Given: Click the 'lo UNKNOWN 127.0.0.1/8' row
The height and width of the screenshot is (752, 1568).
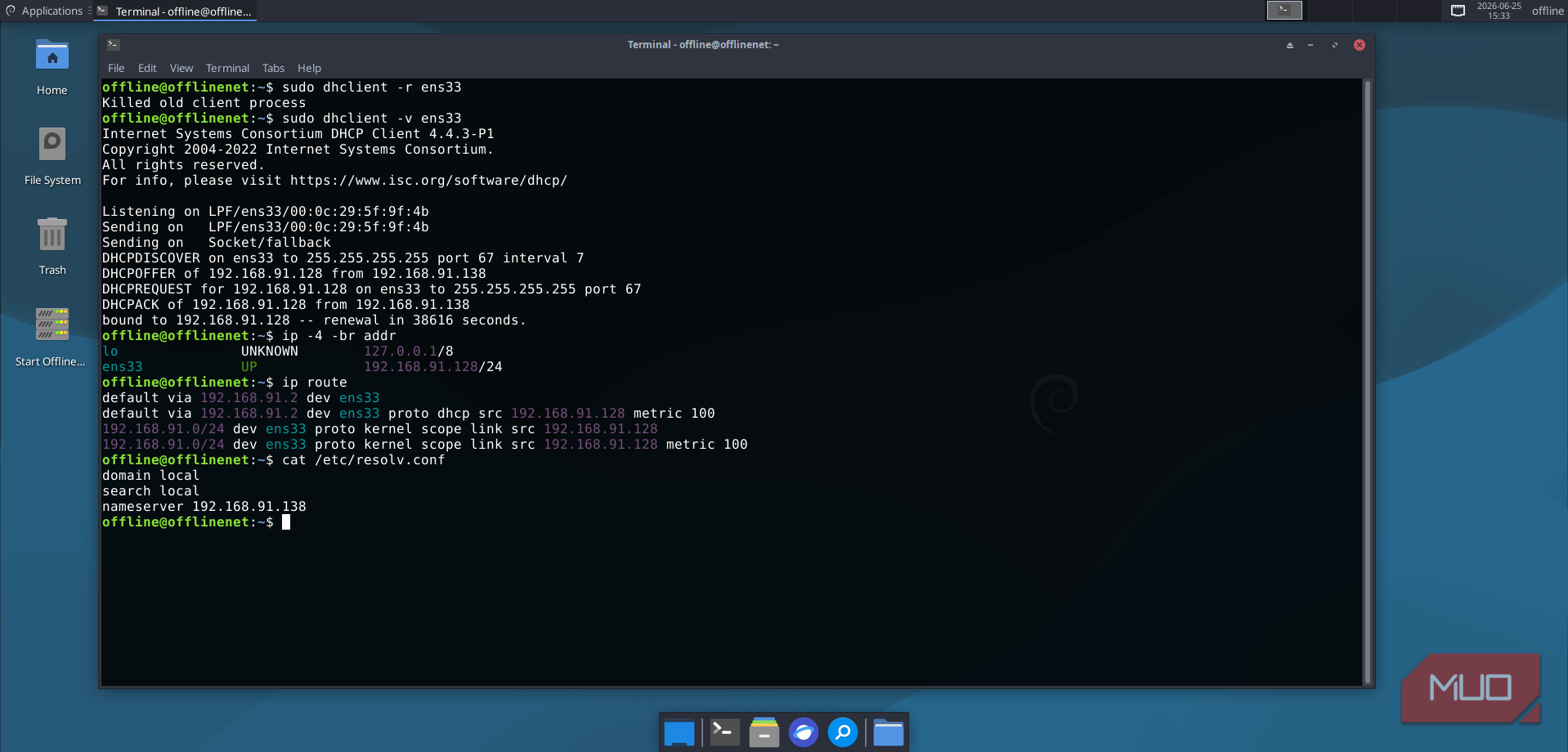Looking at the screenshot, I should pos(278,351).
